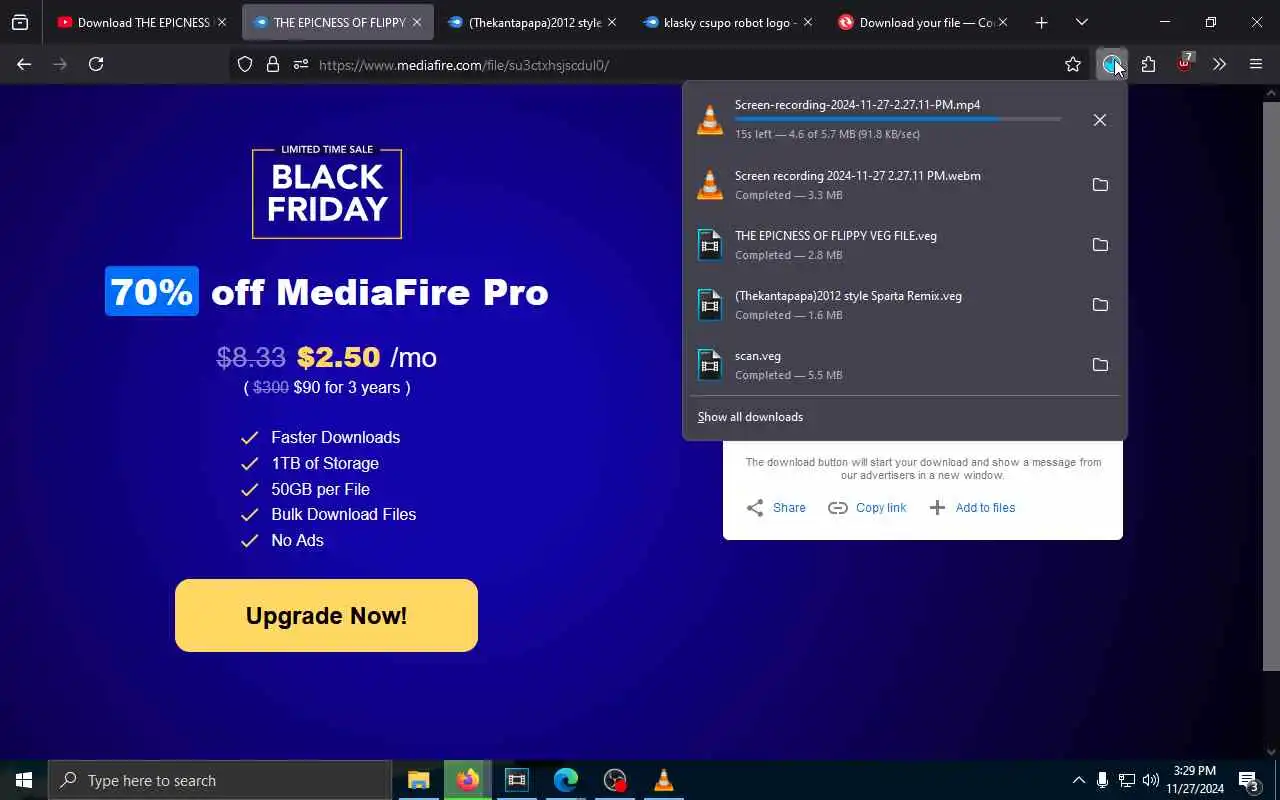The height and width of the screenshot is (800, 1280).
Task: Open Windows Start menu
Action: pyautogui.click(x=24, y=780)
